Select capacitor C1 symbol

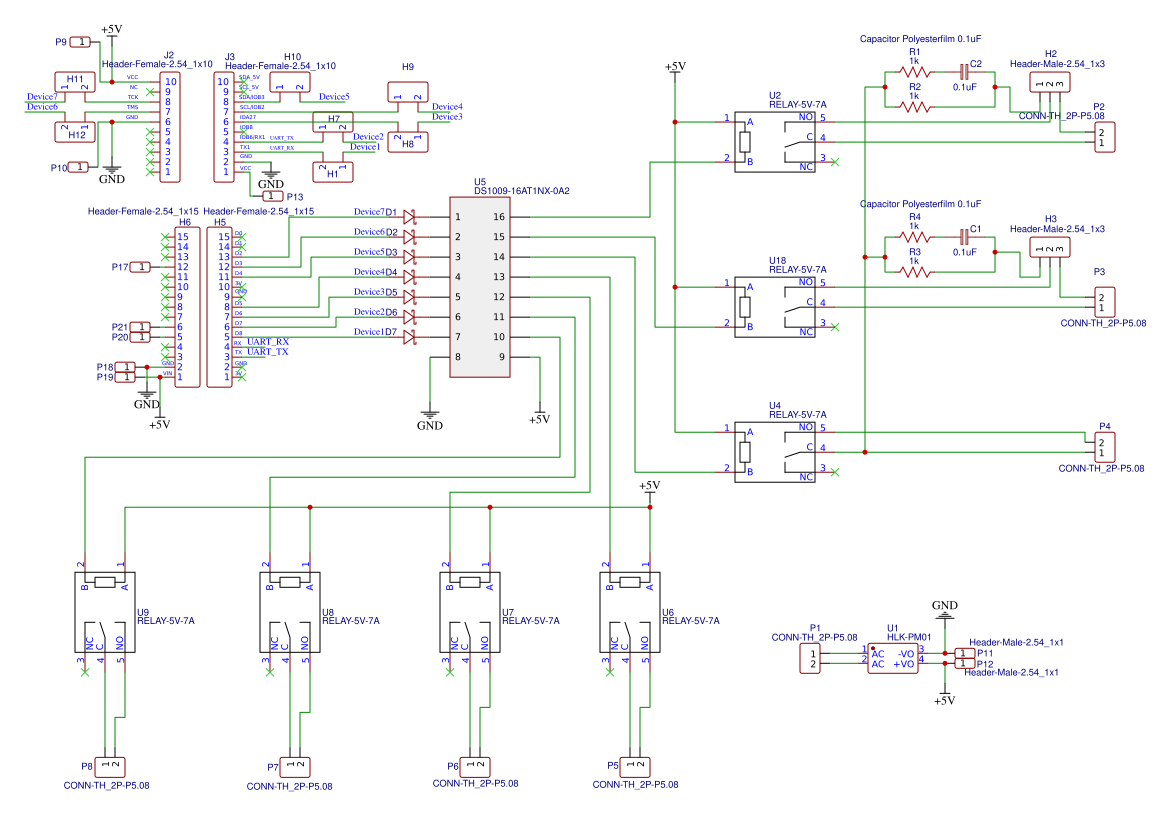[964, 237]
